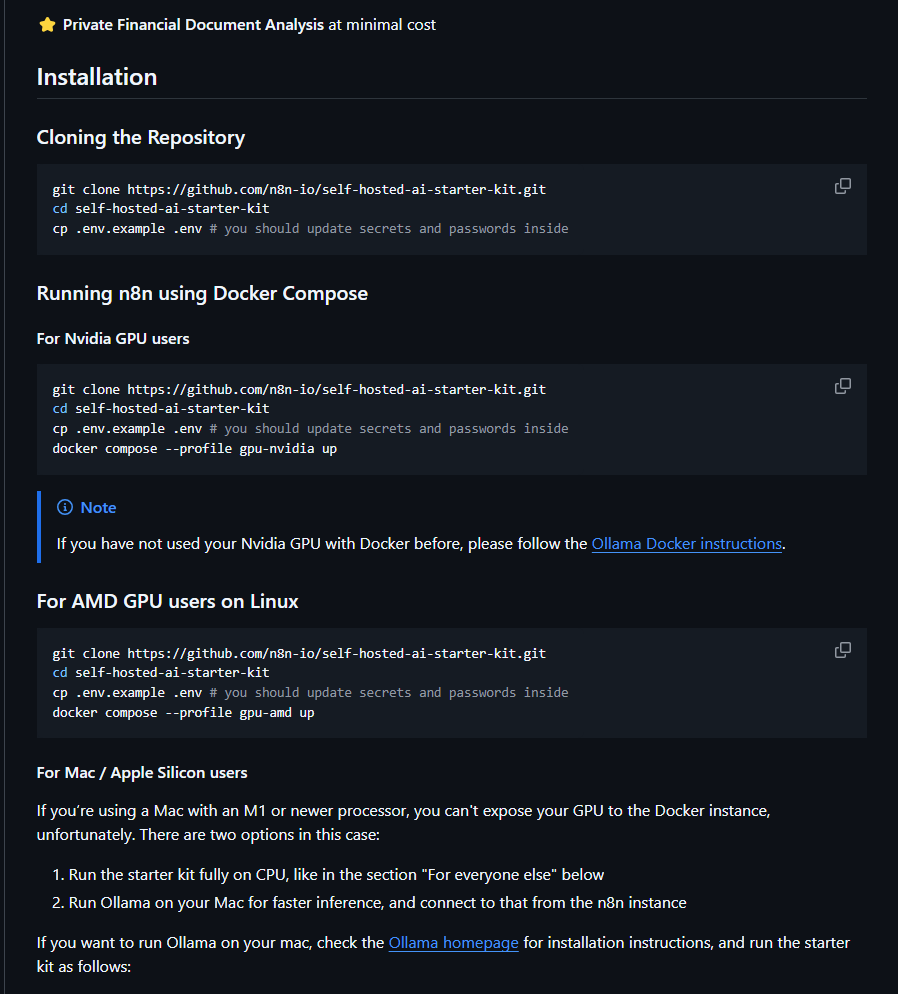This screenshot has height=994, width=898.
Task: Click the docker compose gpu-amd command line
Action: (183, 712)
